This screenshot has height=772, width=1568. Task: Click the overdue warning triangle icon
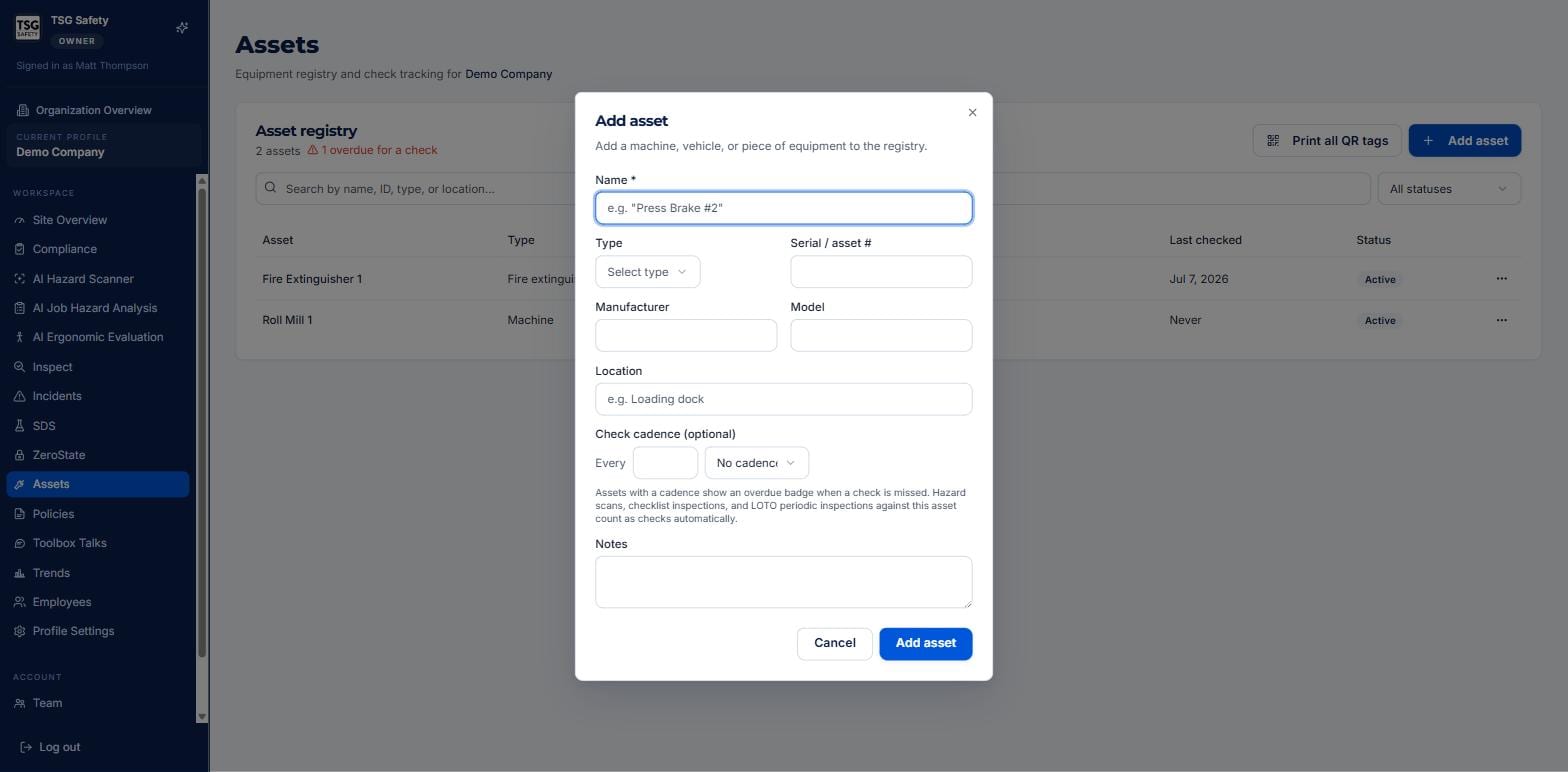click(313, 150)
